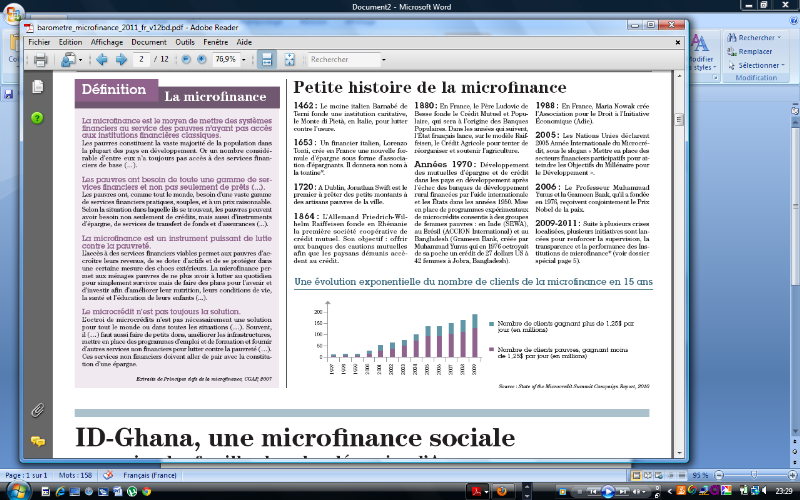
Task: Click the green help icon in sidebar
Action: (x=37, y=118)
